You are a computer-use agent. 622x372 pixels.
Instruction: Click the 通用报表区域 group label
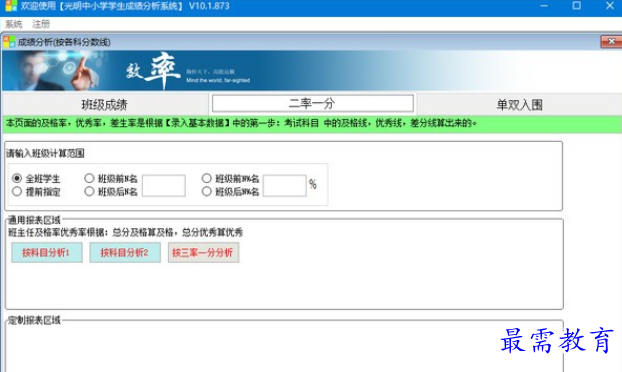click(35, 221)
